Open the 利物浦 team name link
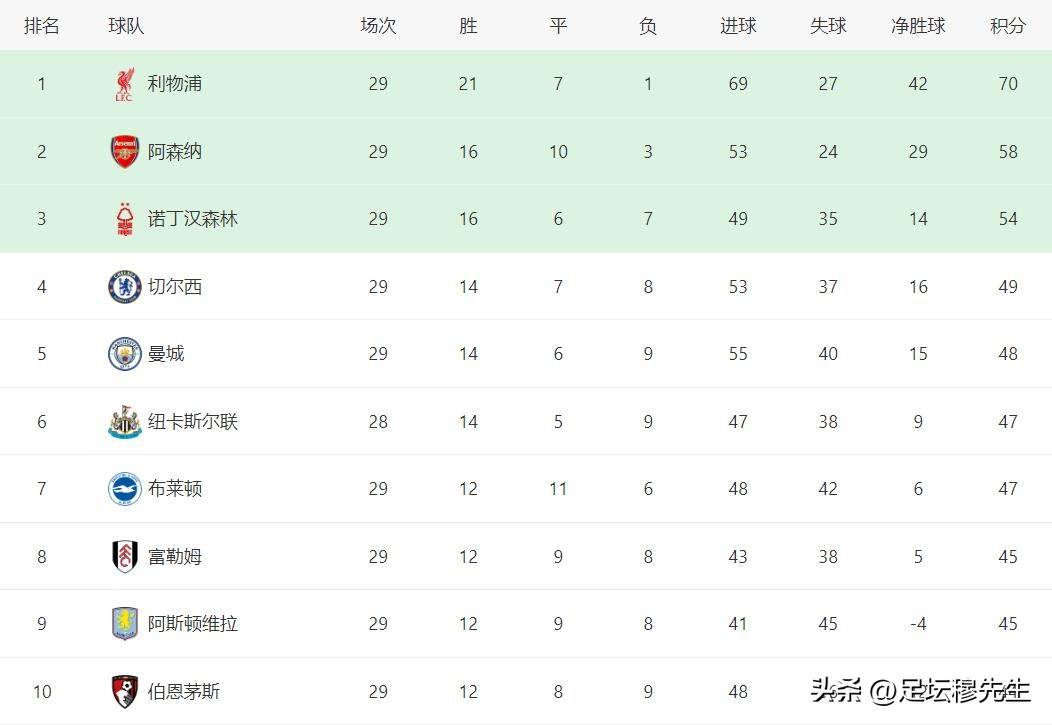The height and width of the screenshot is (725, 1052). click(175, 84)
